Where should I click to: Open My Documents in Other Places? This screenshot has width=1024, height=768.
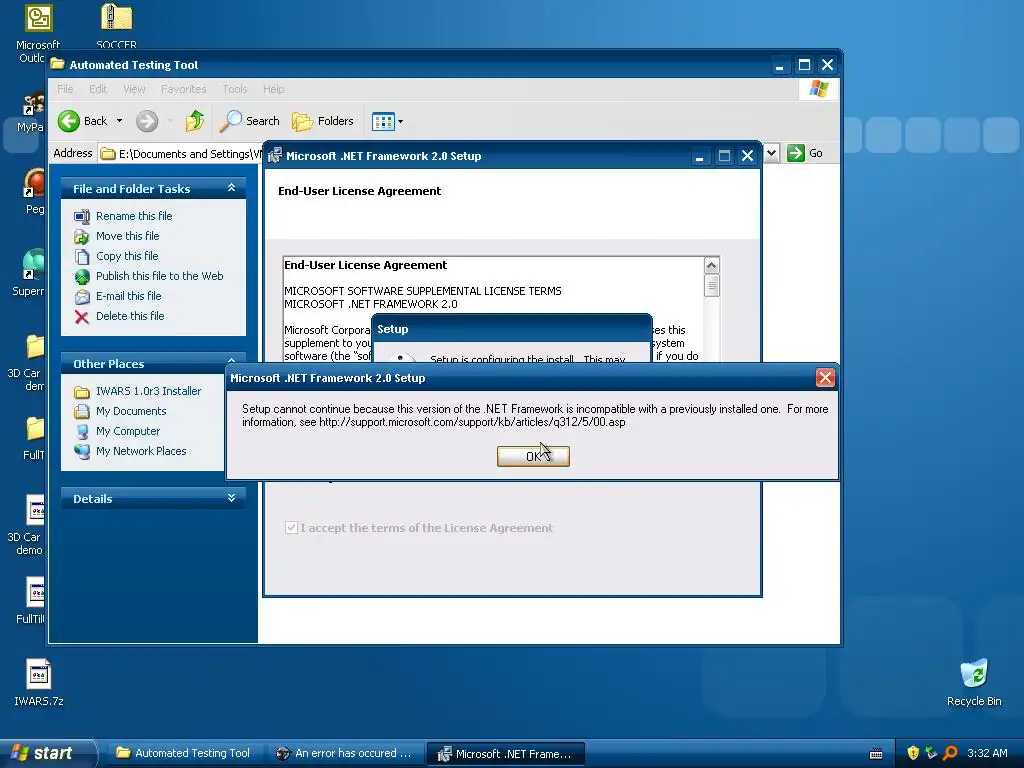[x=131, y=411]
